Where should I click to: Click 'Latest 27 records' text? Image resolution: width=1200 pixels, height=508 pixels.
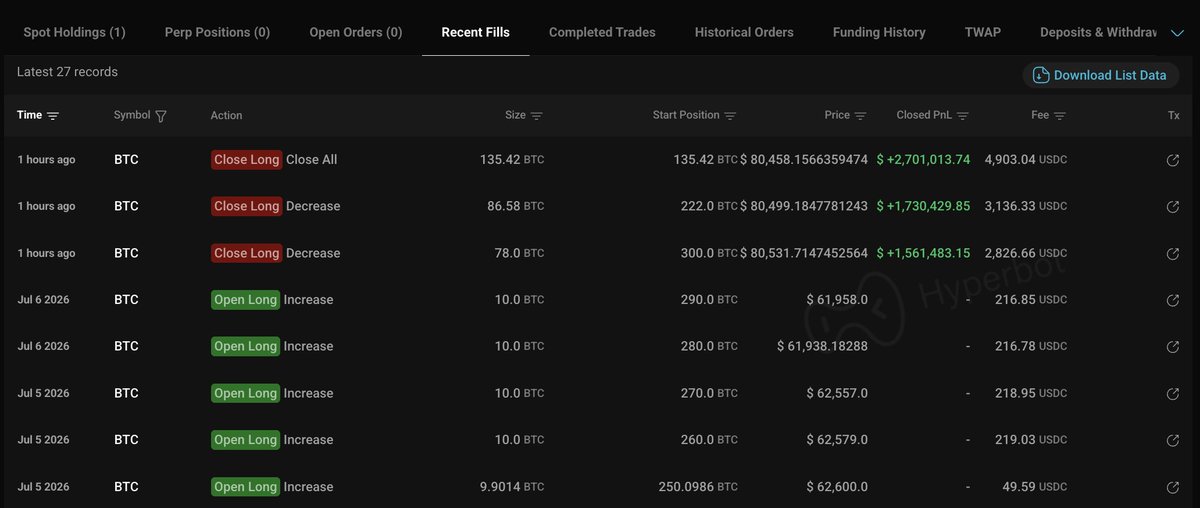point(67,72)
